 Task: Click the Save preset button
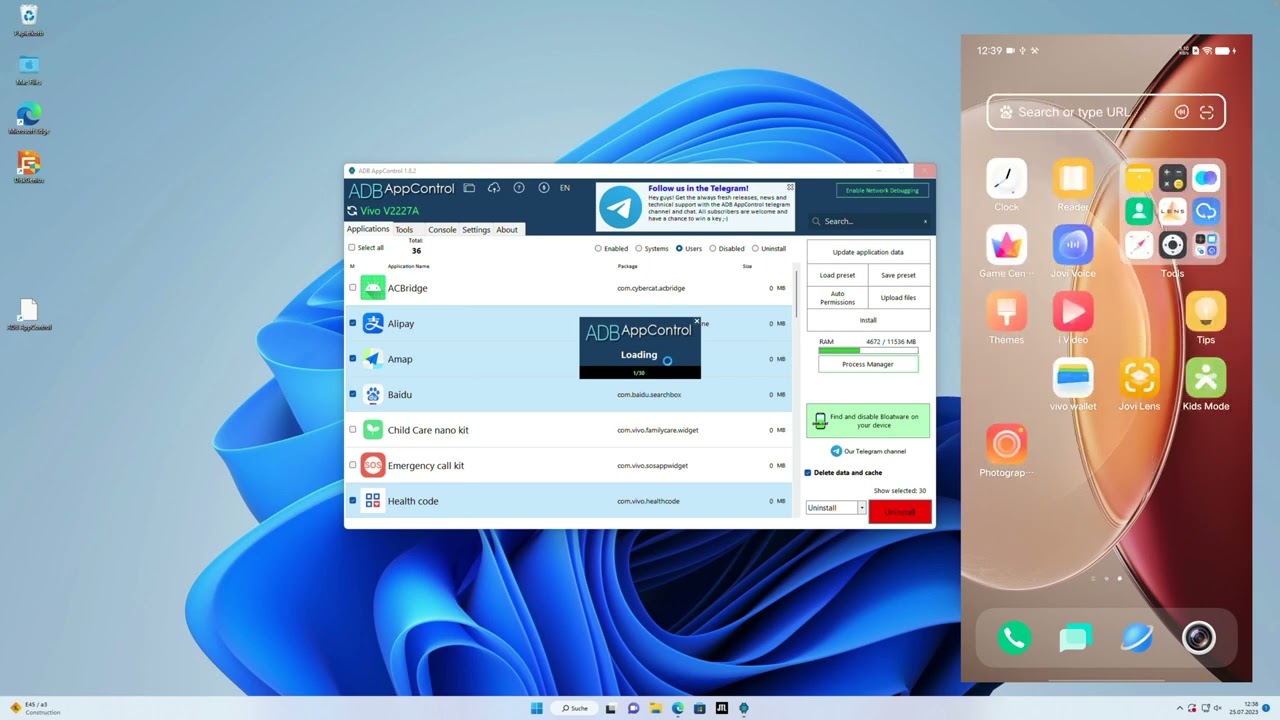pos(898,275)
